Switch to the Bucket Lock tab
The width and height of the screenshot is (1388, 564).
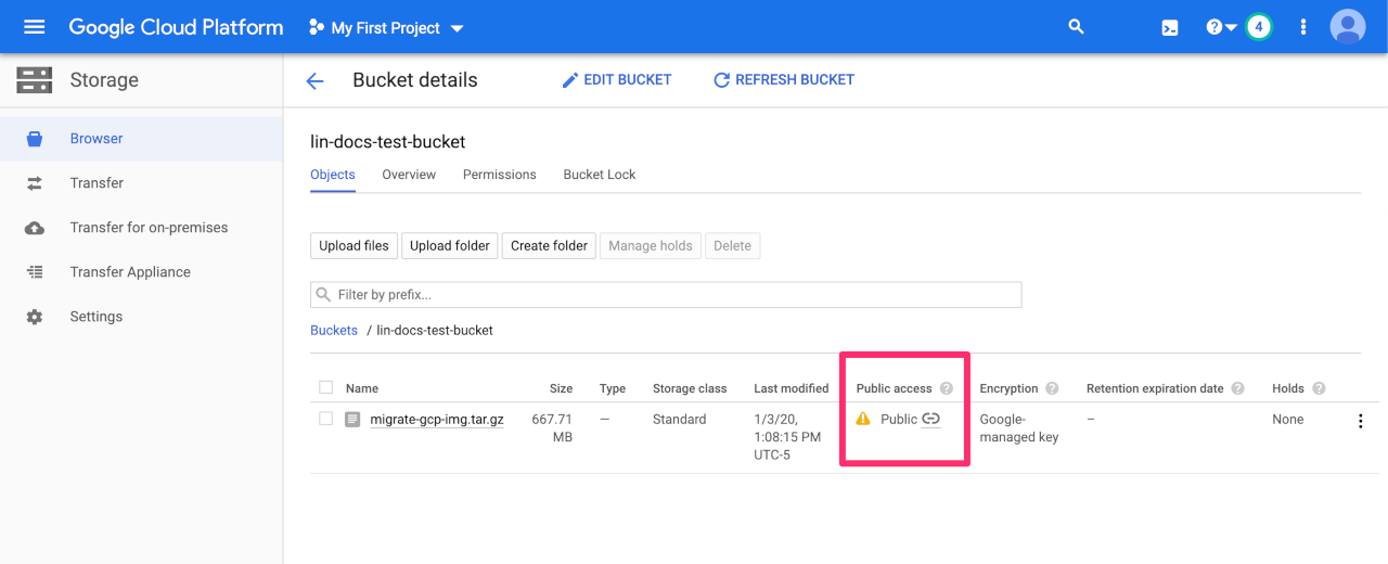click(599, 174)
